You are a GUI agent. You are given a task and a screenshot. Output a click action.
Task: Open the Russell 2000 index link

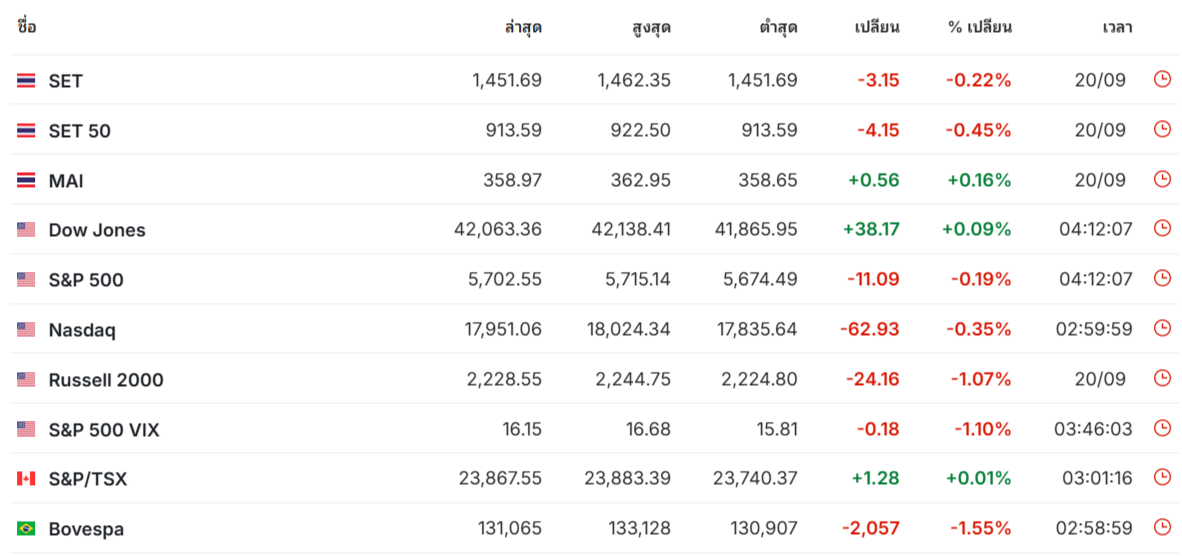106,380
